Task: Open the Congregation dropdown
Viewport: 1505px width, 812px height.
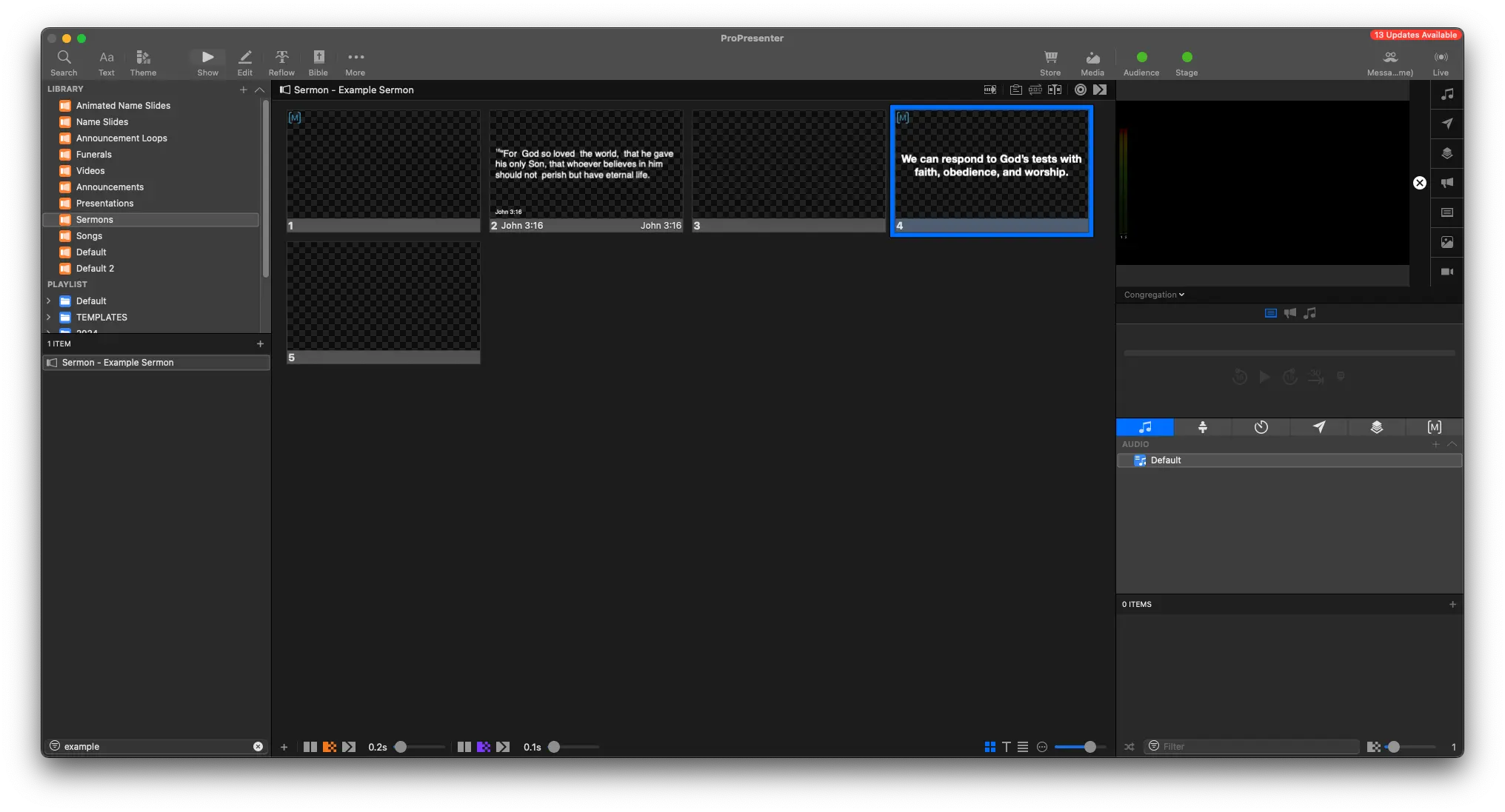Action: coord(1153,295)
